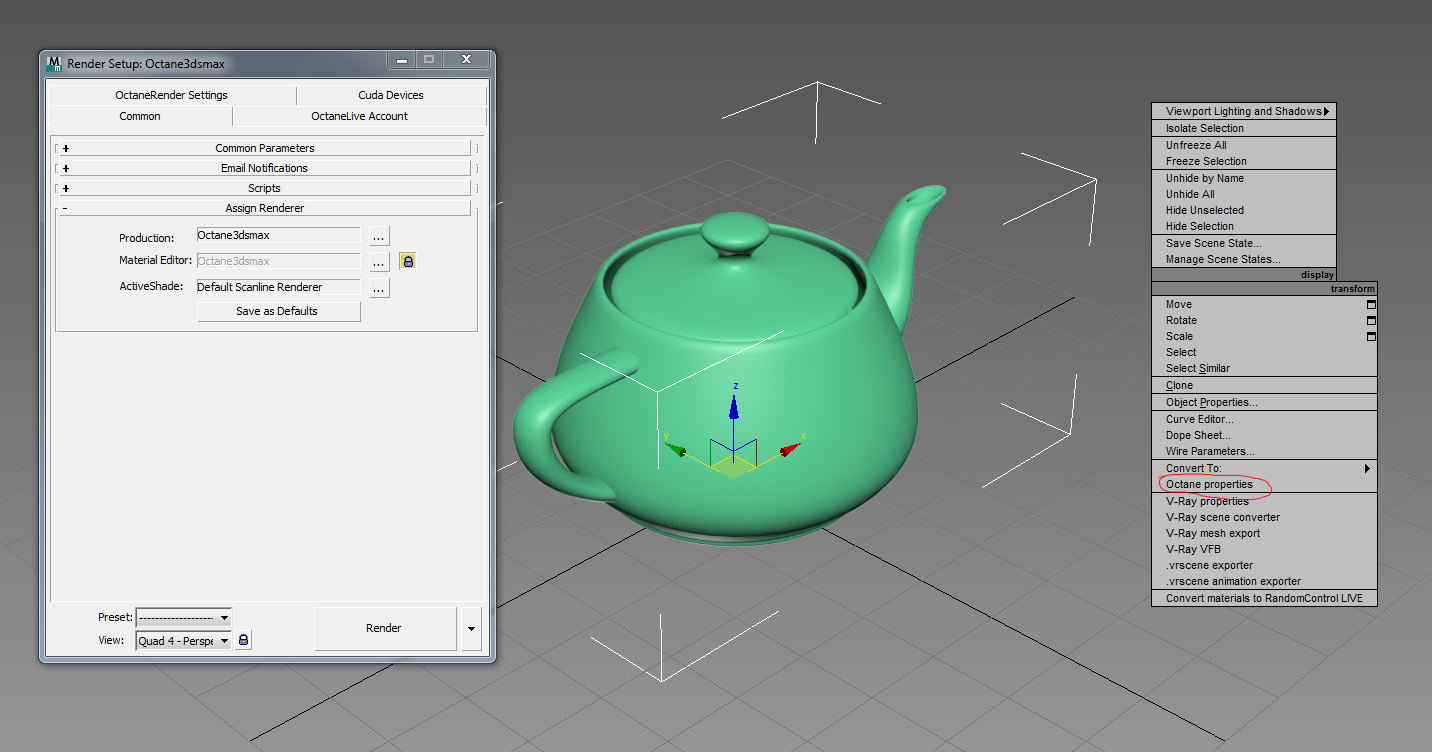Launch V-Ray scene converter
Viewport: 1432px width, 752px height.
point(1264,517)
